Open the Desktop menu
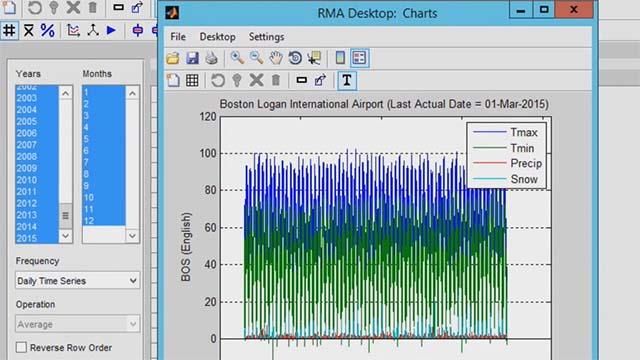 pyautogui.click(x=218, y=37)
